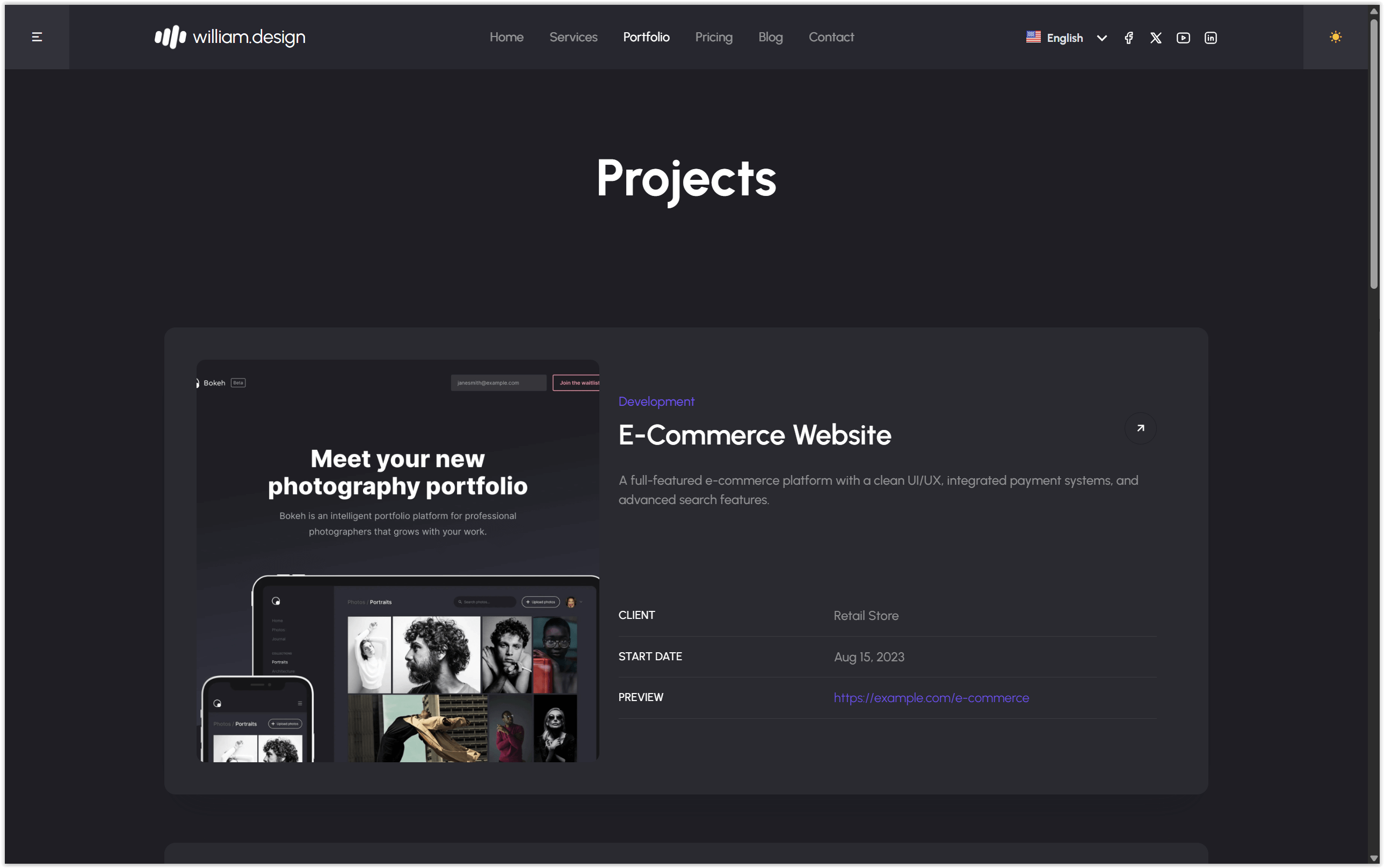Image resolution: width=1384 pixels, height=868 pixels.
Task: Open the hamburger navigation menu
Action: (37, 37)
